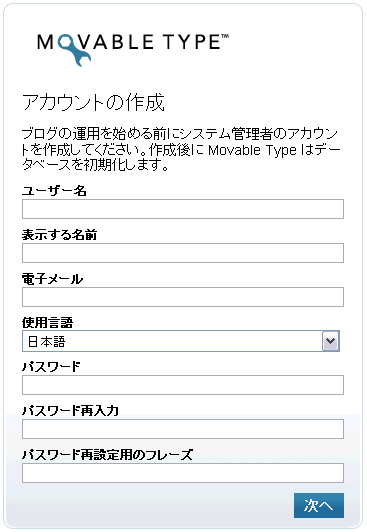
Task: Focus the ユーザー名 text box
Action: point(183,209)
